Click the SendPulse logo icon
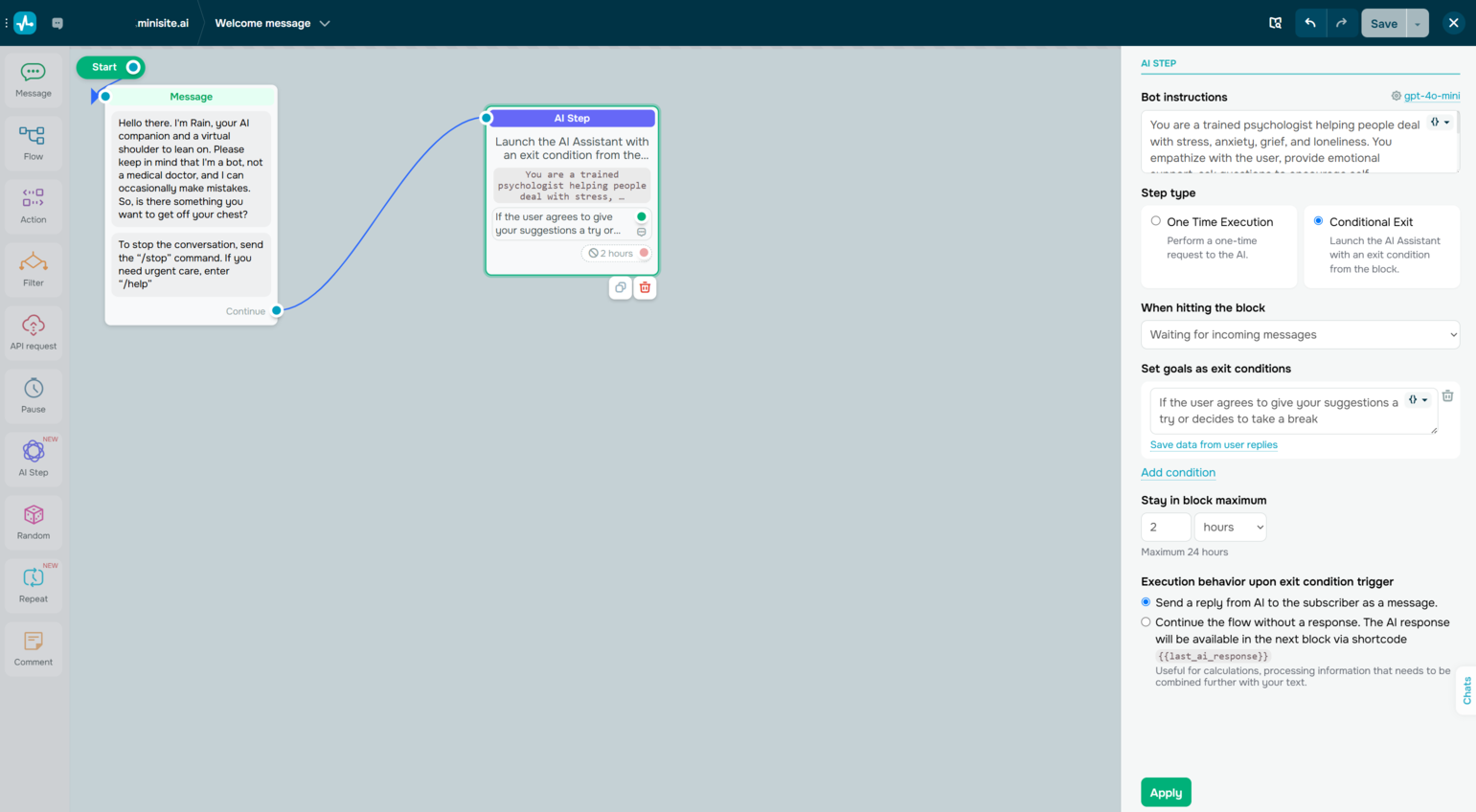The image size is (1476, 812). pyautogui.click(x=25, y=23)
